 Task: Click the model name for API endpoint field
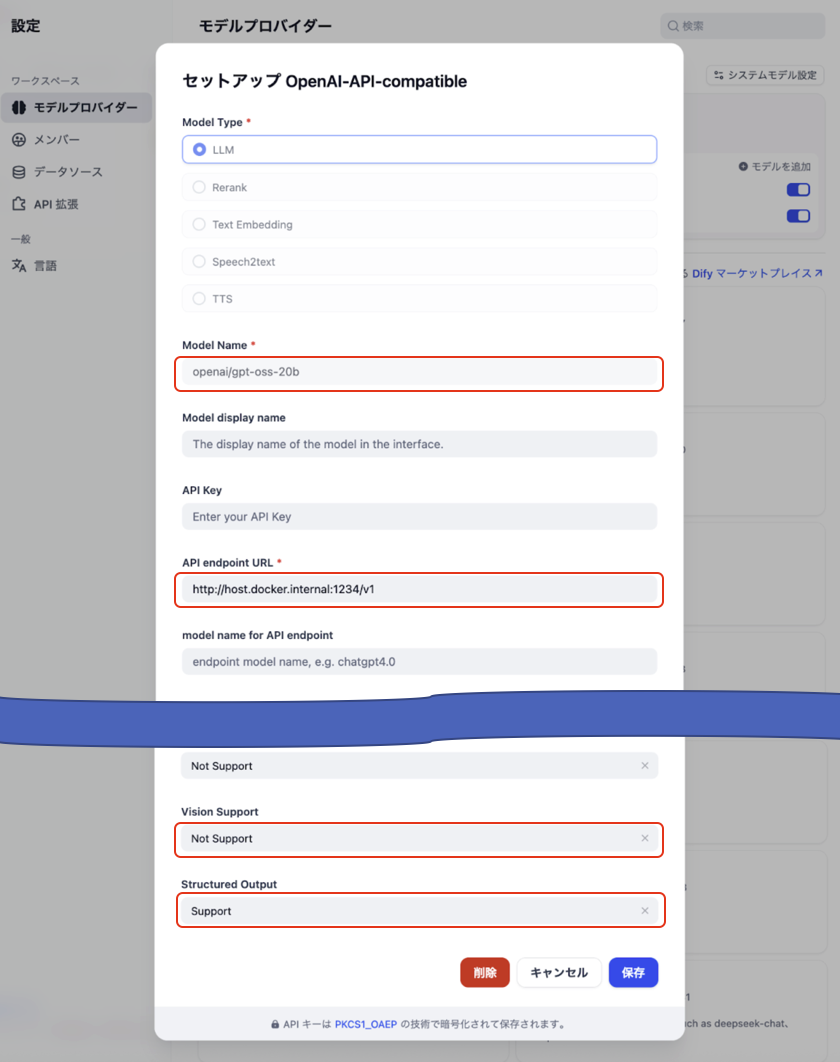tap(419, 662)
